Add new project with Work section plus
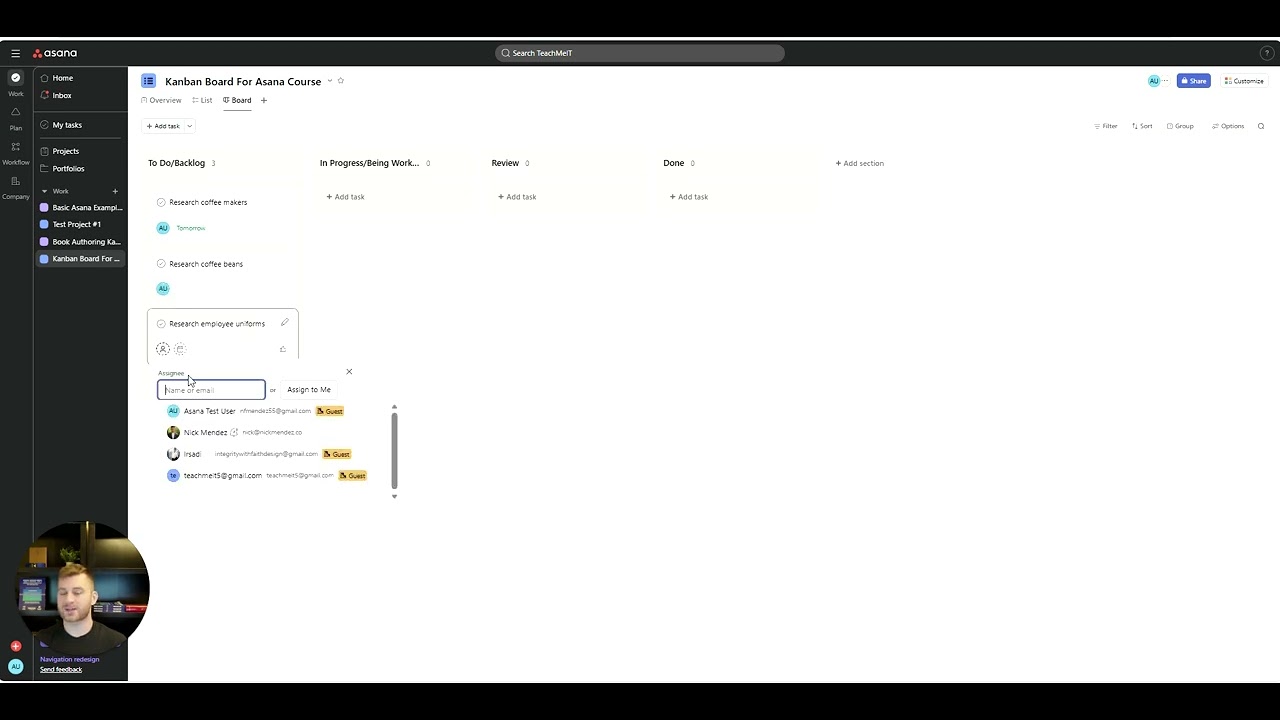 click(115, 191)
